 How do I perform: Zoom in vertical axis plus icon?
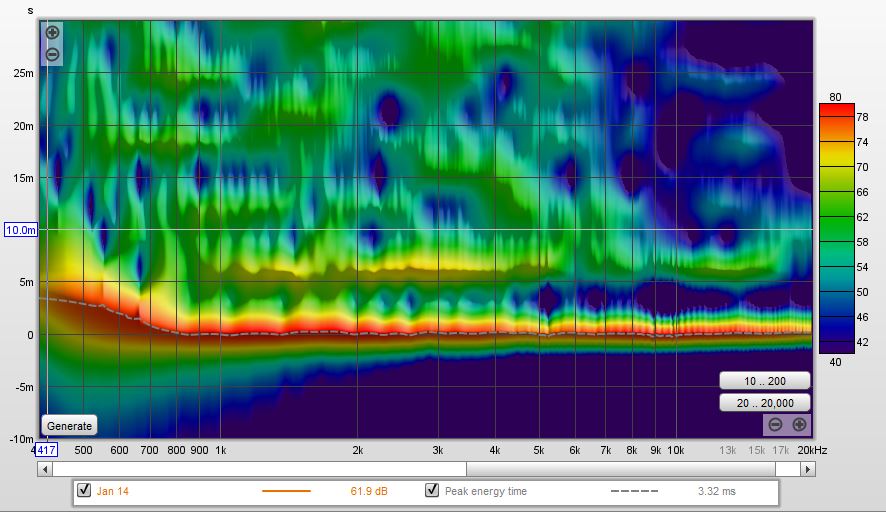click(x=52, y=32)
